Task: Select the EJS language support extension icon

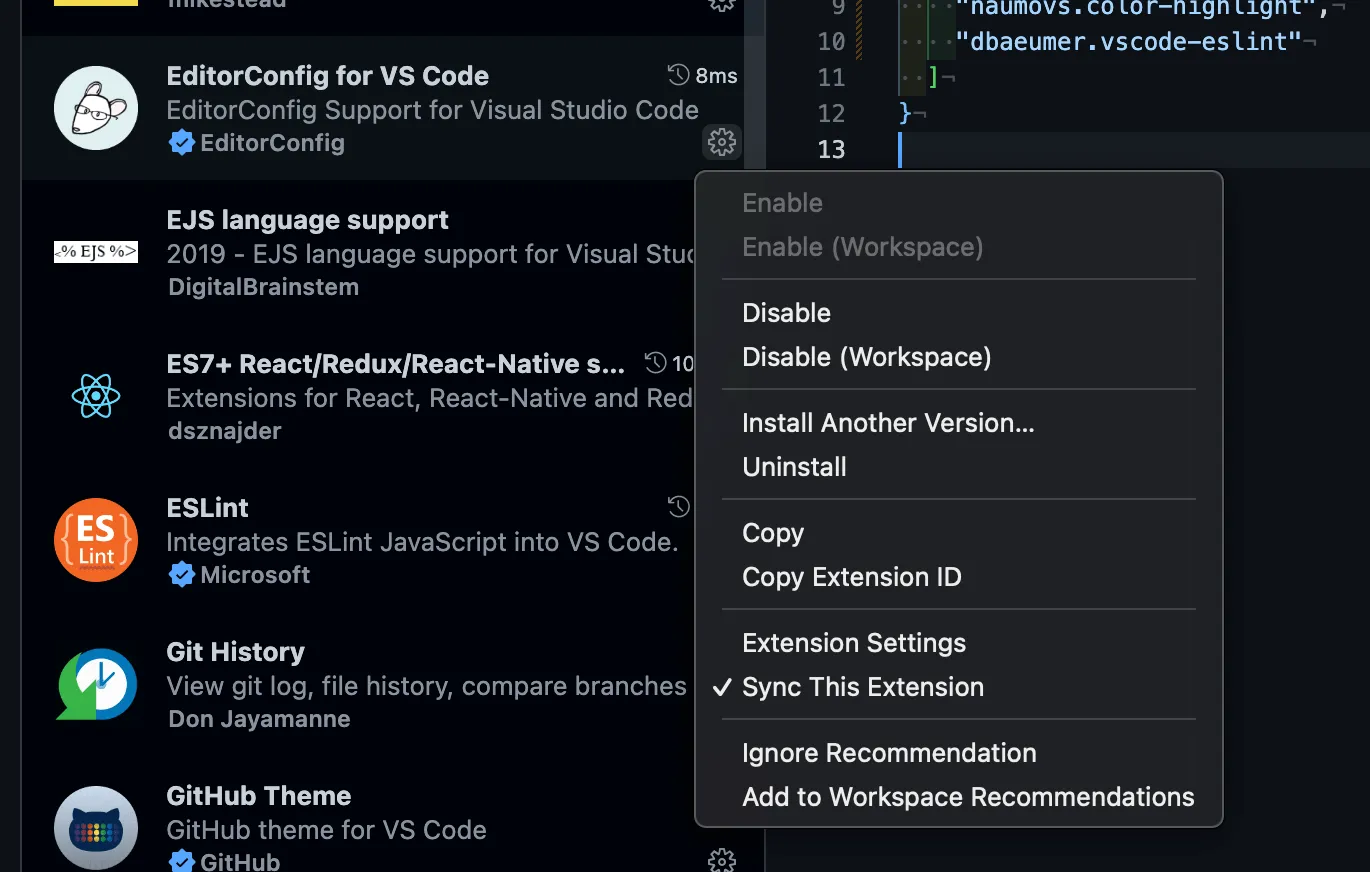Action: pos(95,251)
